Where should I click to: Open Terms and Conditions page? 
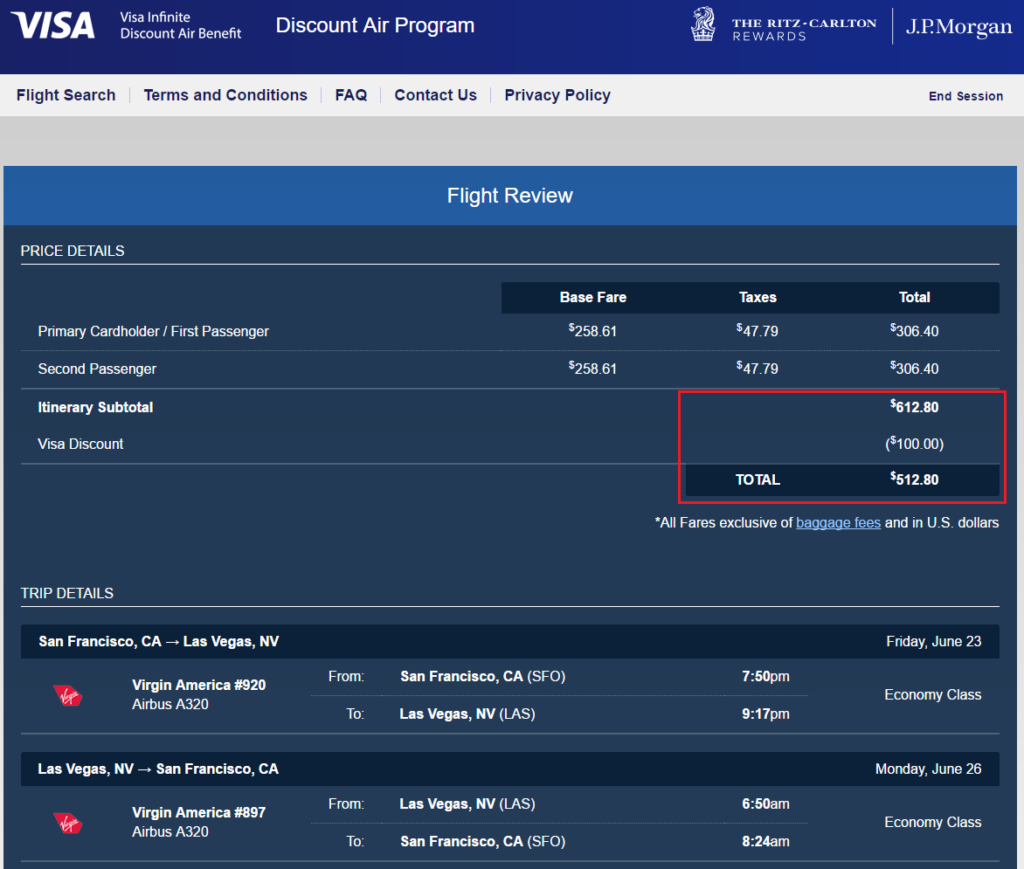pos(225,95)
